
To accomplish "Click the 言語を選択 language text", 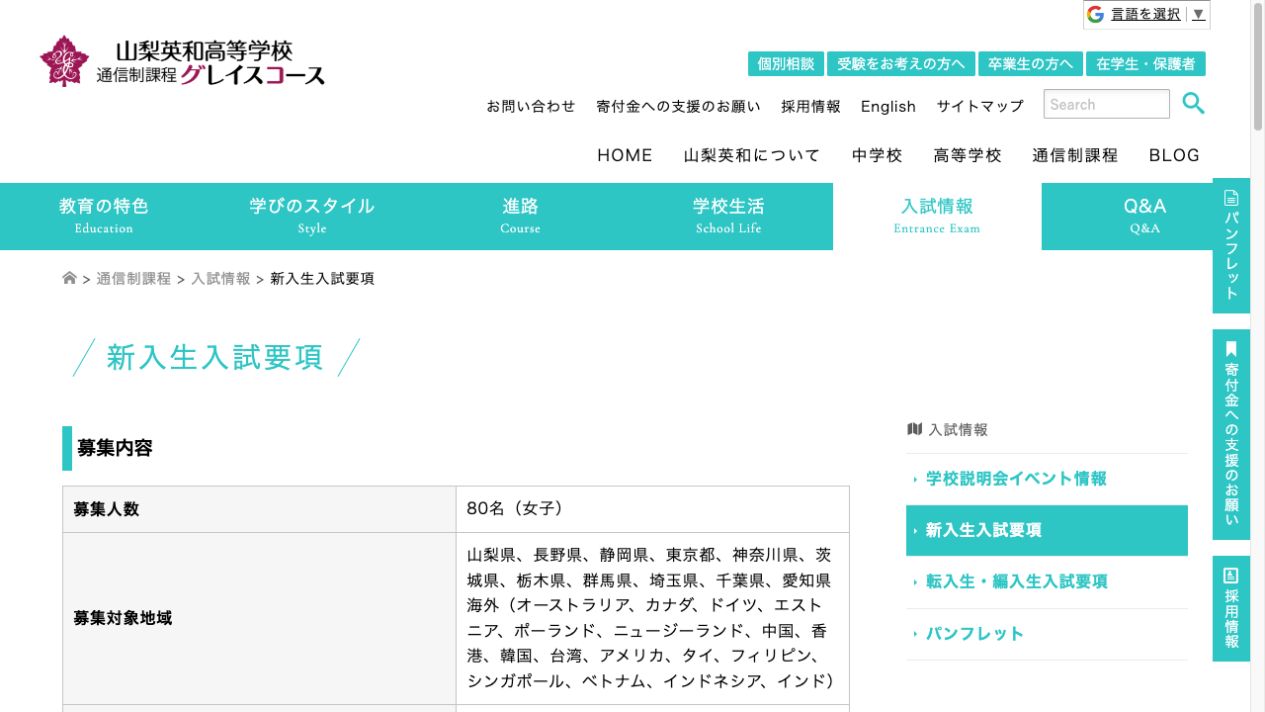I will [x=1145, y=14].
